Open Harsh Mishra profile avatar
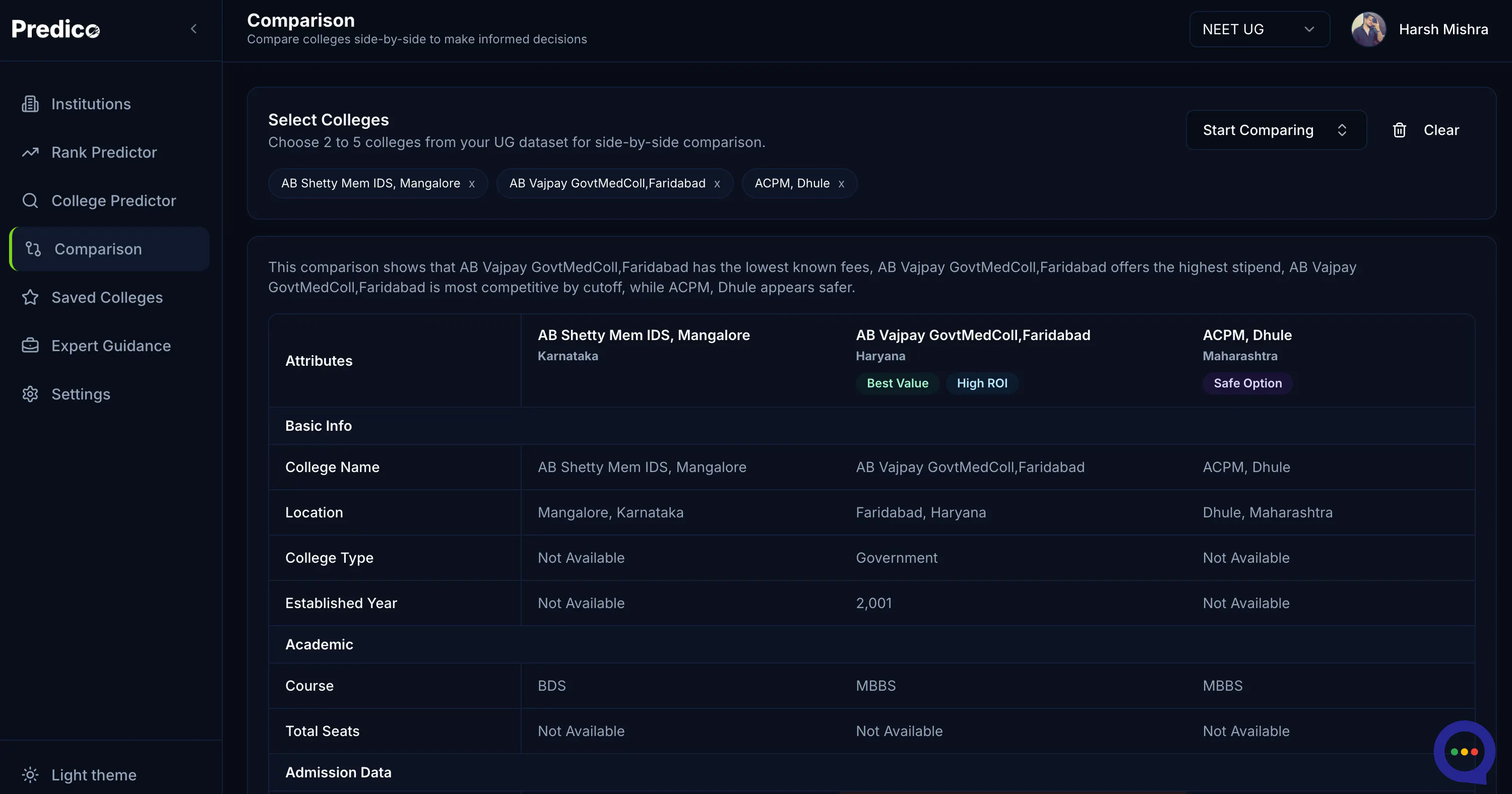This screenshot has height=794, width=1512. (1368, 29)
